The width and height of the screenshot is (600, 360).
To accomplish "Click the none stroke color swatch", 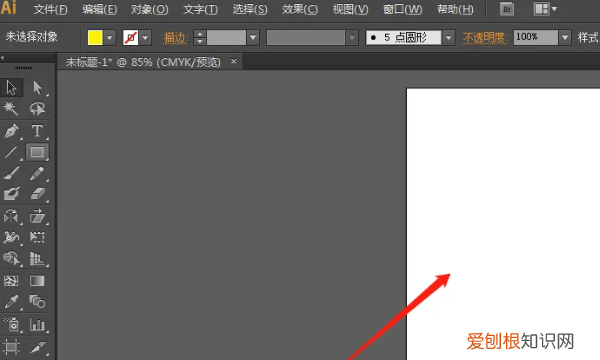I will 130,37.
